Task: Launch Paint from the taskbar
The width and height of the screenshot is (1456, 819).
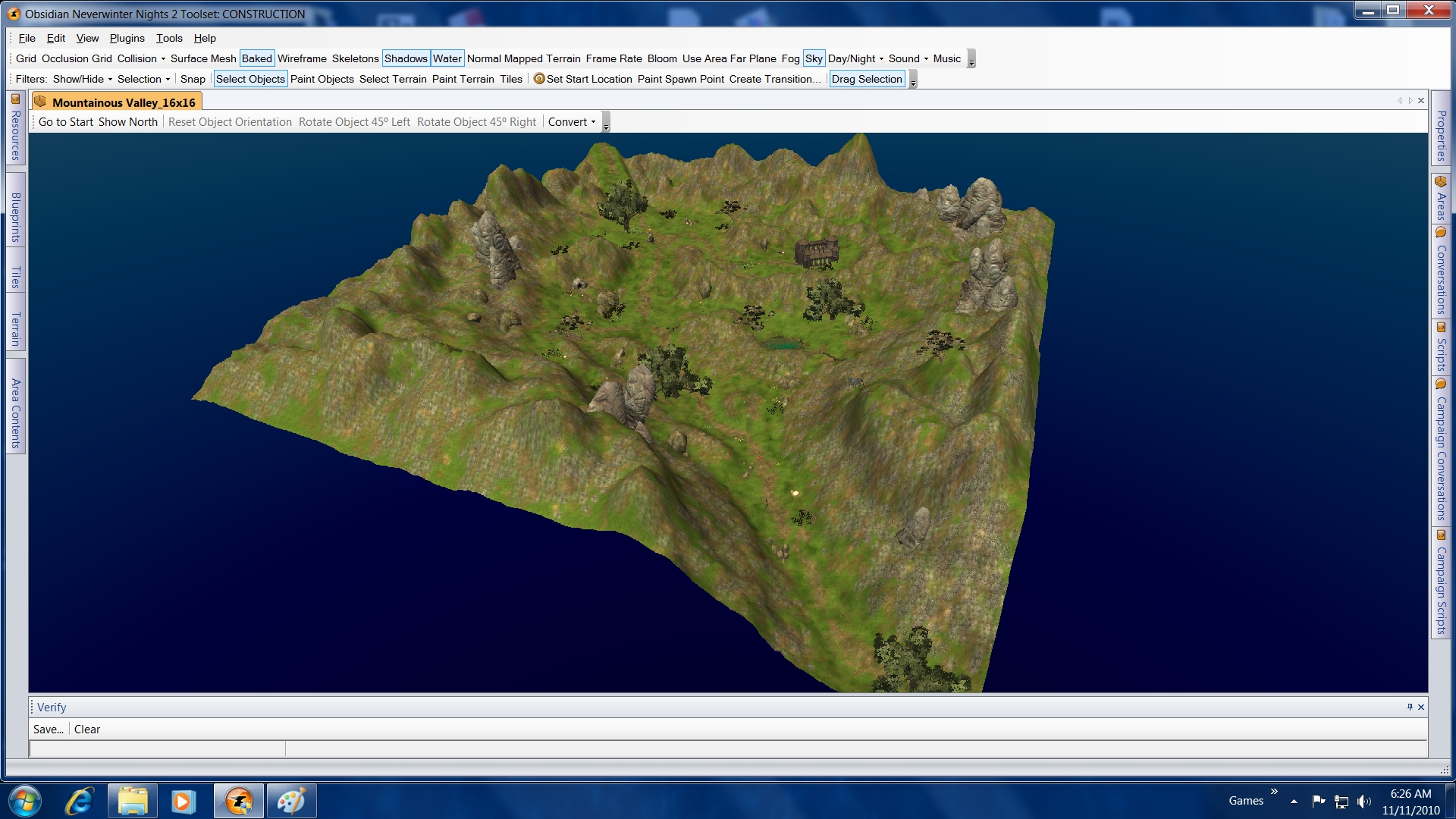Action: click(291, 802)
